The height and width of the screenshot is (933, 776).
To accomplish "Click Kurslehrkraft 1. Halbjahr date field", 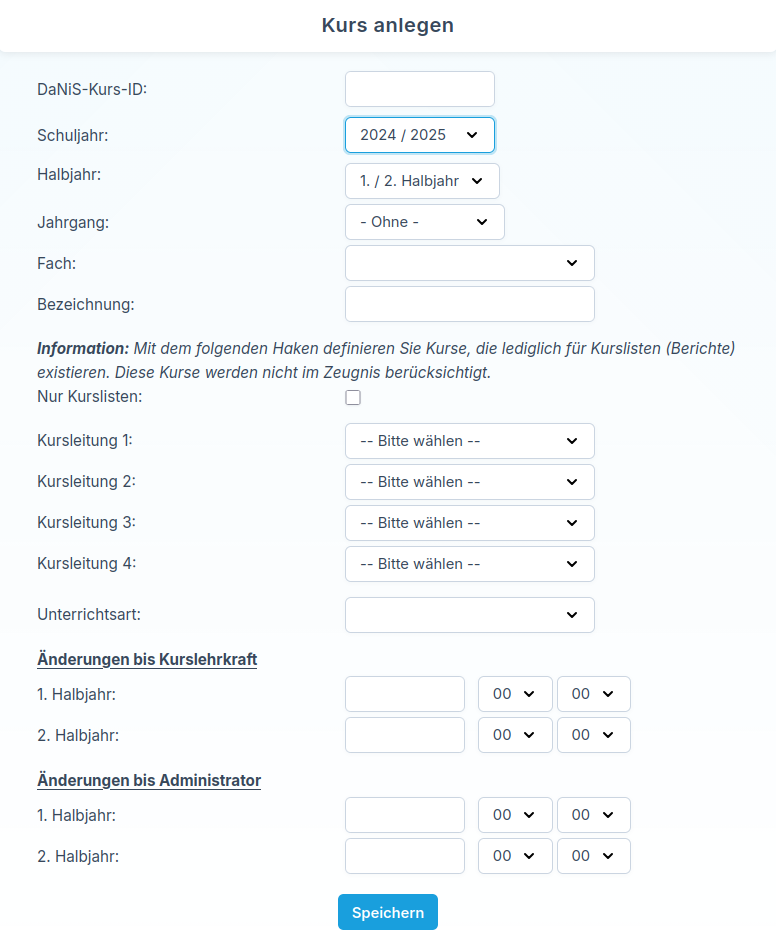I will coord(405,694).
